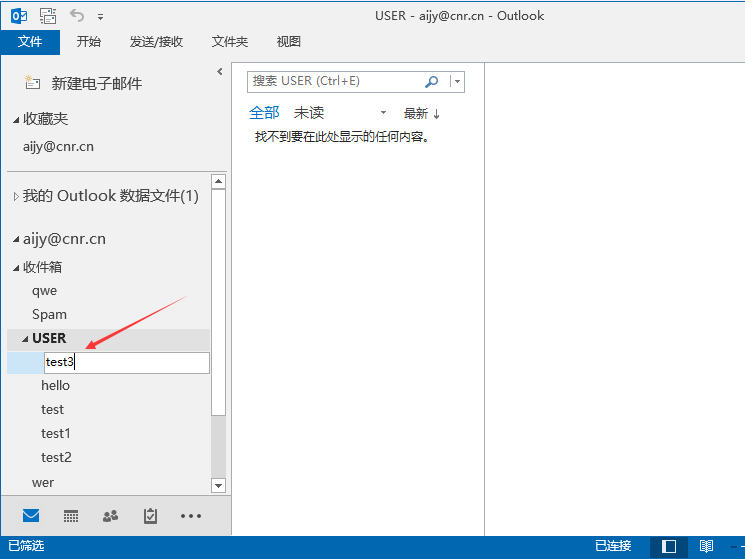Click the Outlook application icon in title bar
The image size is (745, 559).
[x=19, y=16]
